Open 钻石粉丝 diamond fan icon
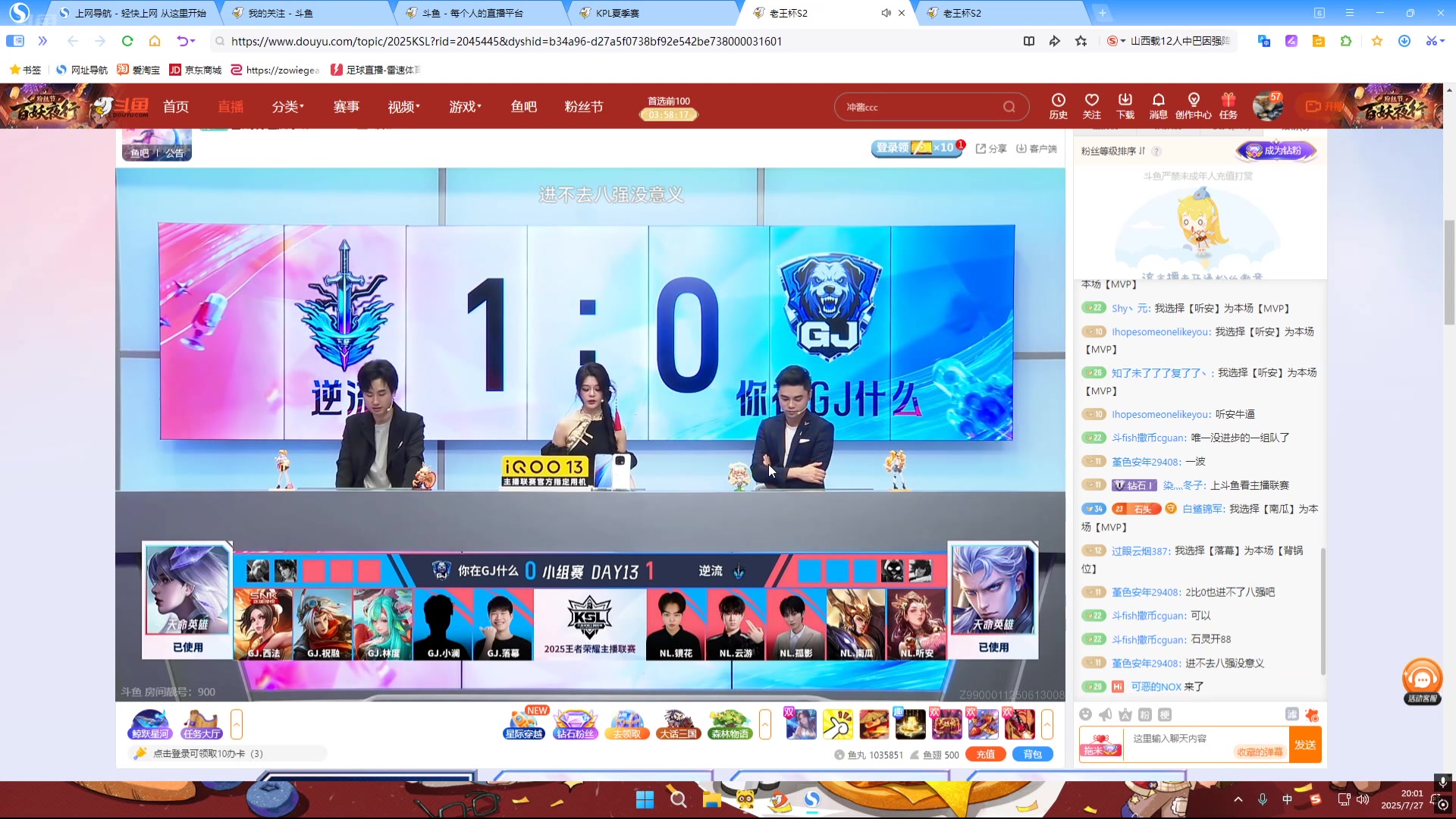The image size is (1456, 819). coord(576,724)
